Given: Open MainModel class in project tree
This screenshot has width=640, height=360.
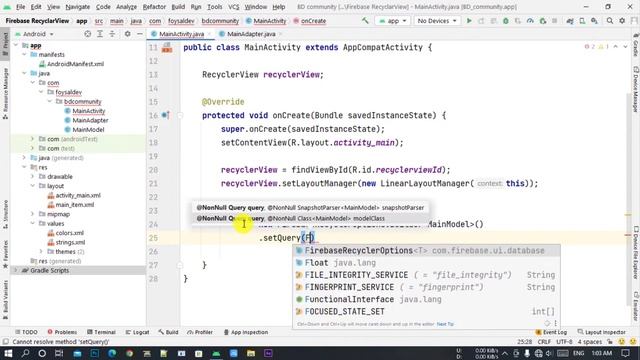Looking at the screenshot, I should click(88, 129).
